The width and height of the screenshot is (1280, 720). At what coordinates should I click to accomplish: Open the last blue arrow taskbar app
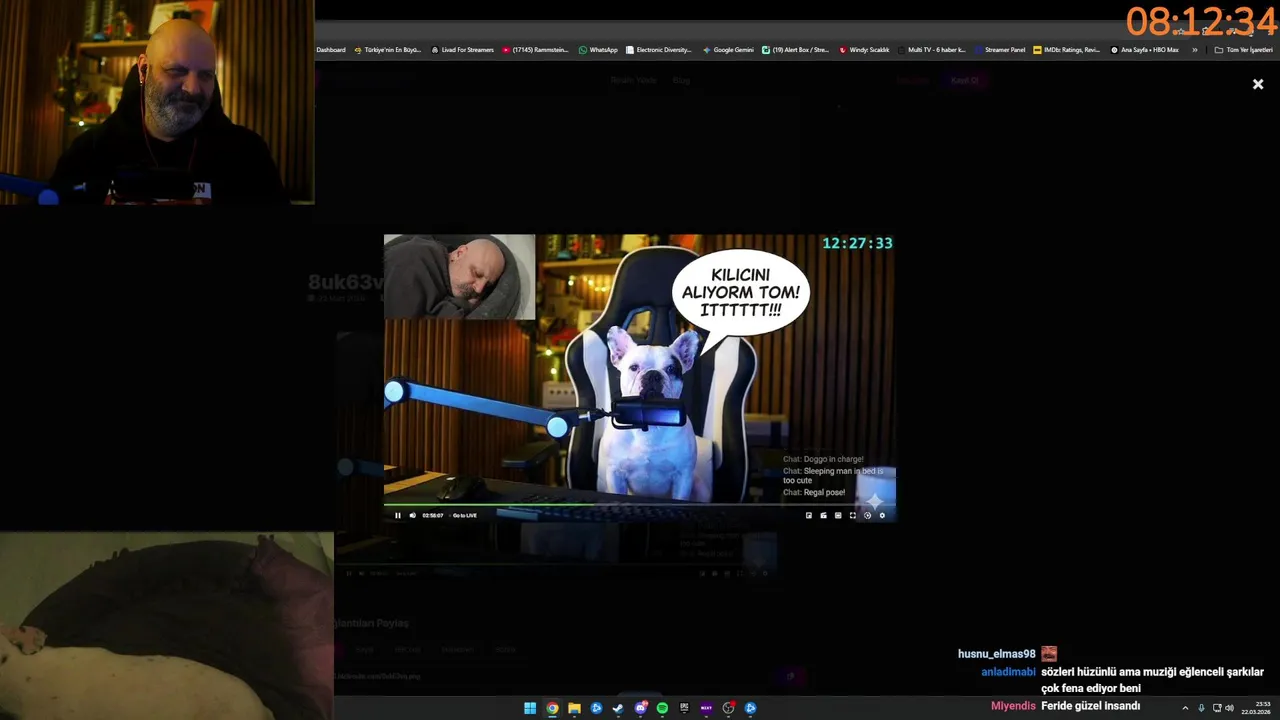point(750,708)
